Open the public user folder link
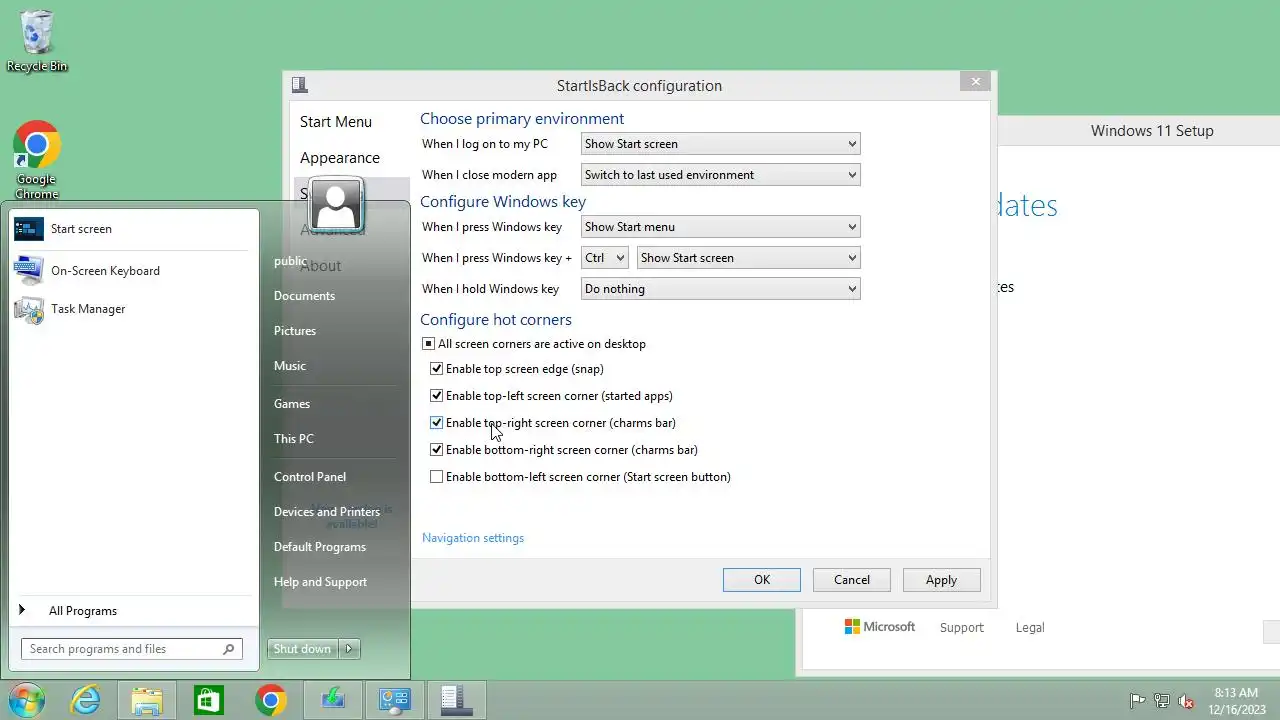This screenshot has width=1280, height=720. [290, 261]
